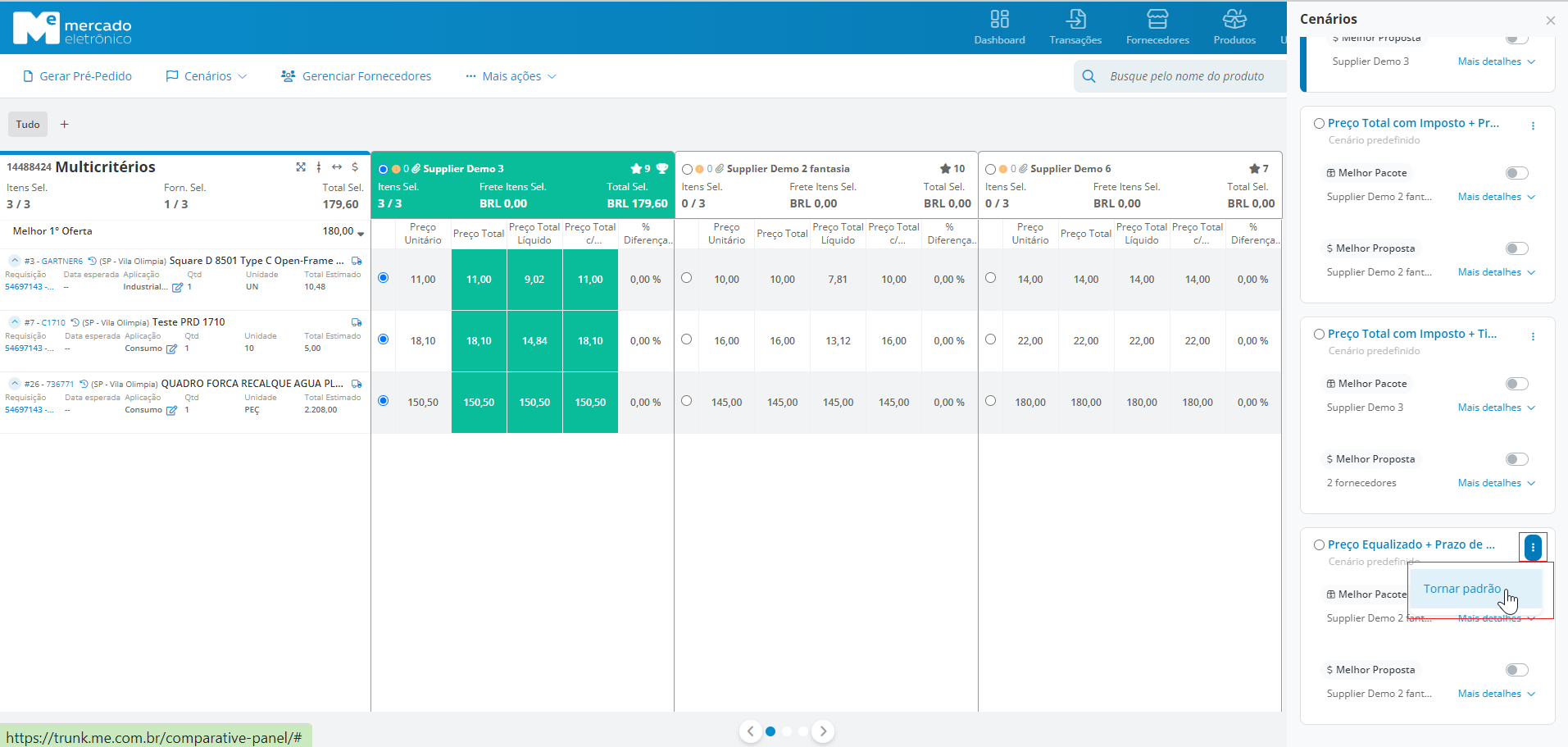This screenshot has width=1568, height=747.
Task: Choose Tornar padrão from context menu
Action: (x=1475, y=589)
